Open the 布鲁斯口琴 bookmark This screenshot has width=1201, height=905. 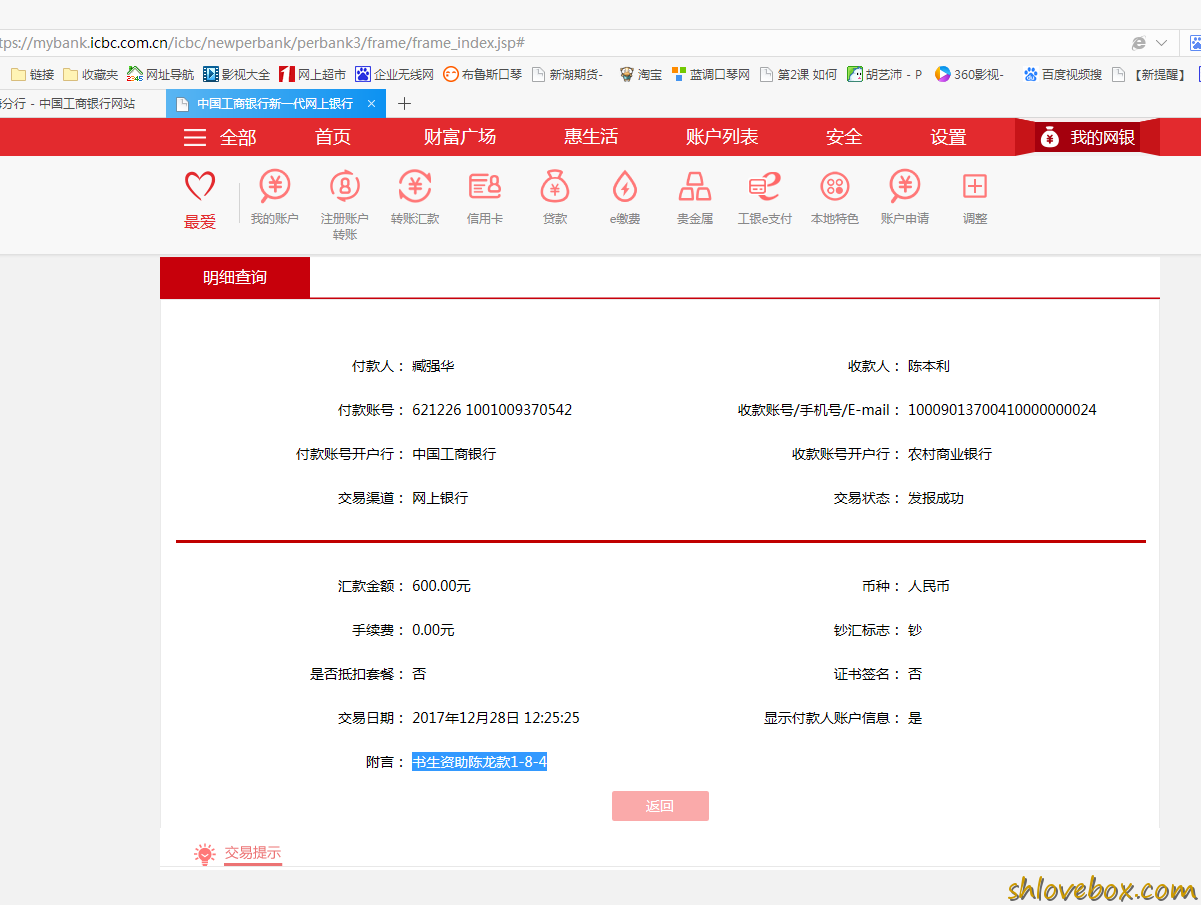482,74
